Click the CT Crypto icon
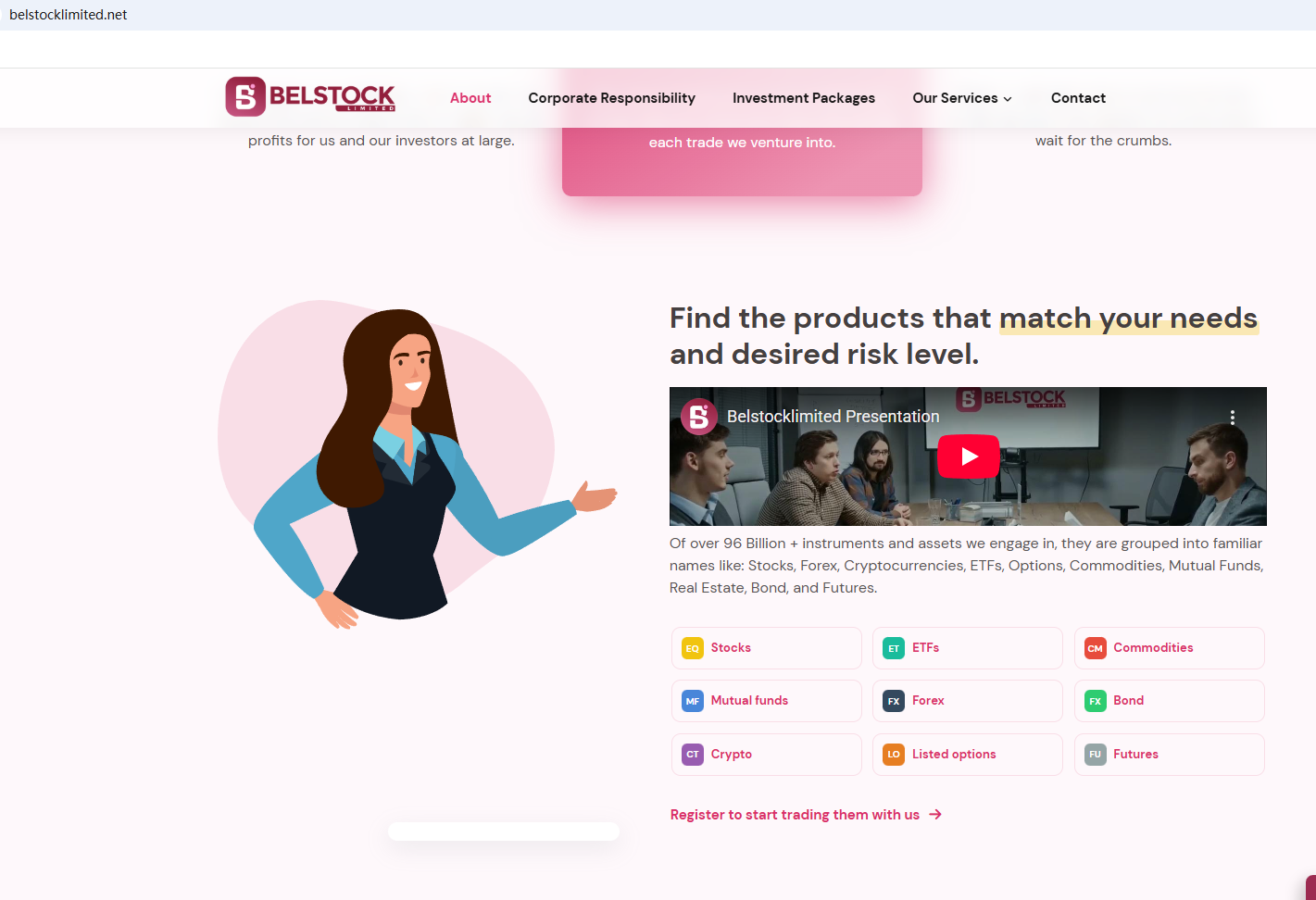Image resolution: width=1316 pixels, height=900 pixels. 693,755
